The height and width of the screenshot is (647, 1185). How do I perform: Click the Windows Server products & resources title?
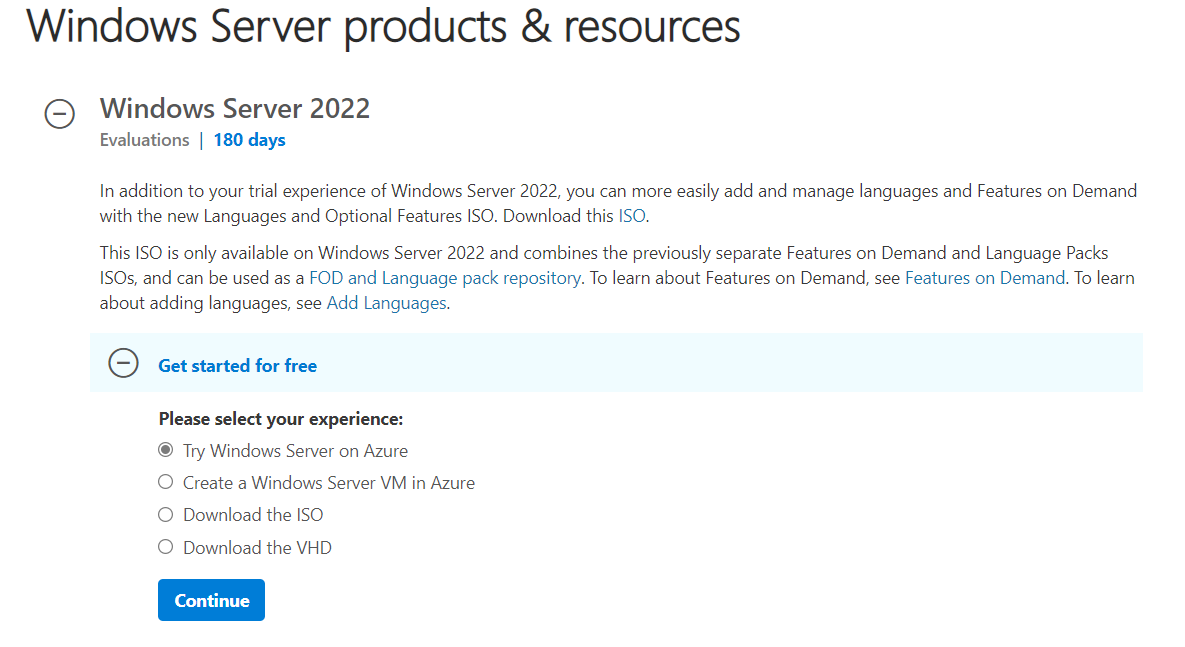coord(383,27)
